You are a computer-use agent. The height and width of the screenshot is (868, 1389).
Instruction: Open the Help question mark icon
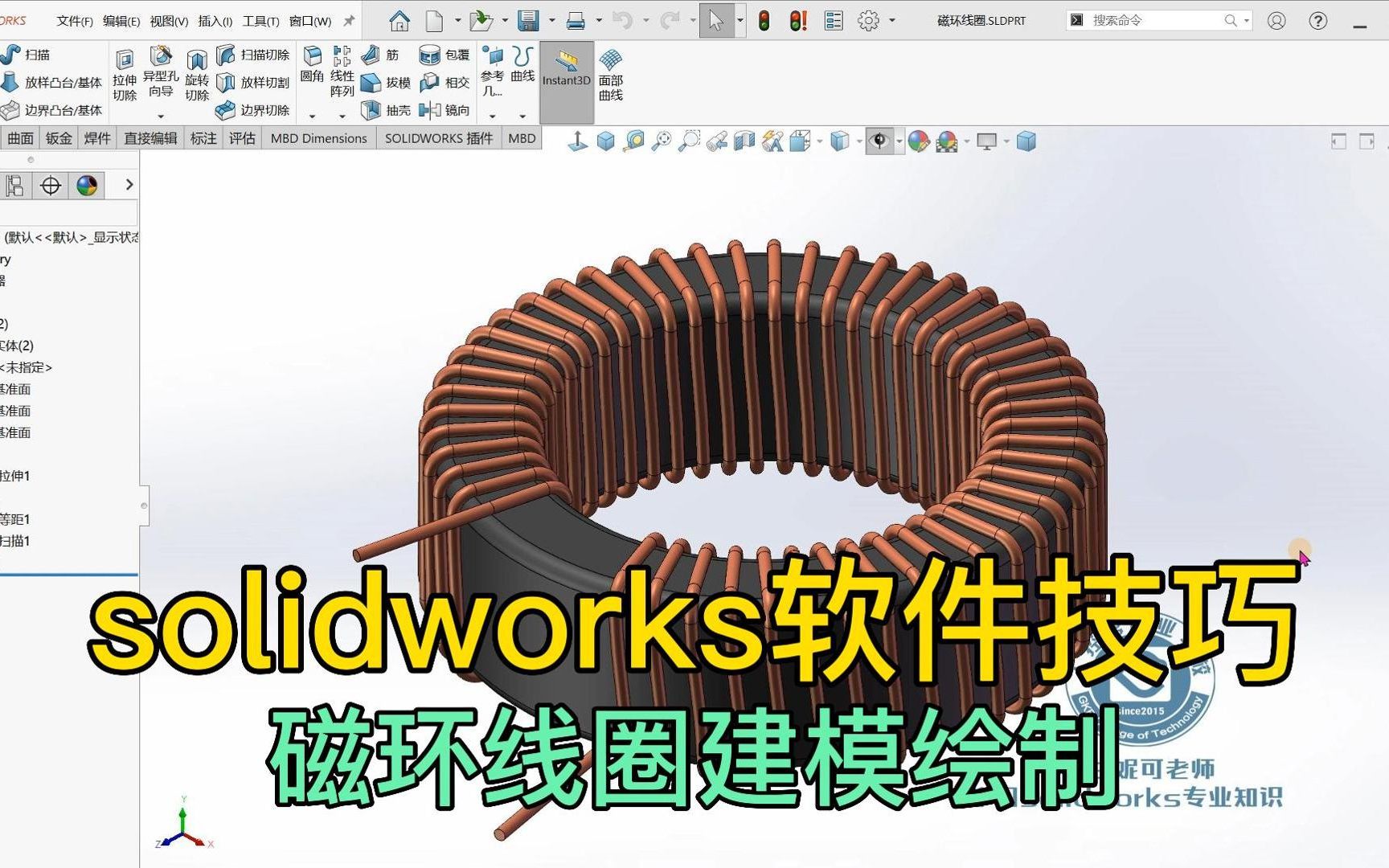click(1318, 21)
